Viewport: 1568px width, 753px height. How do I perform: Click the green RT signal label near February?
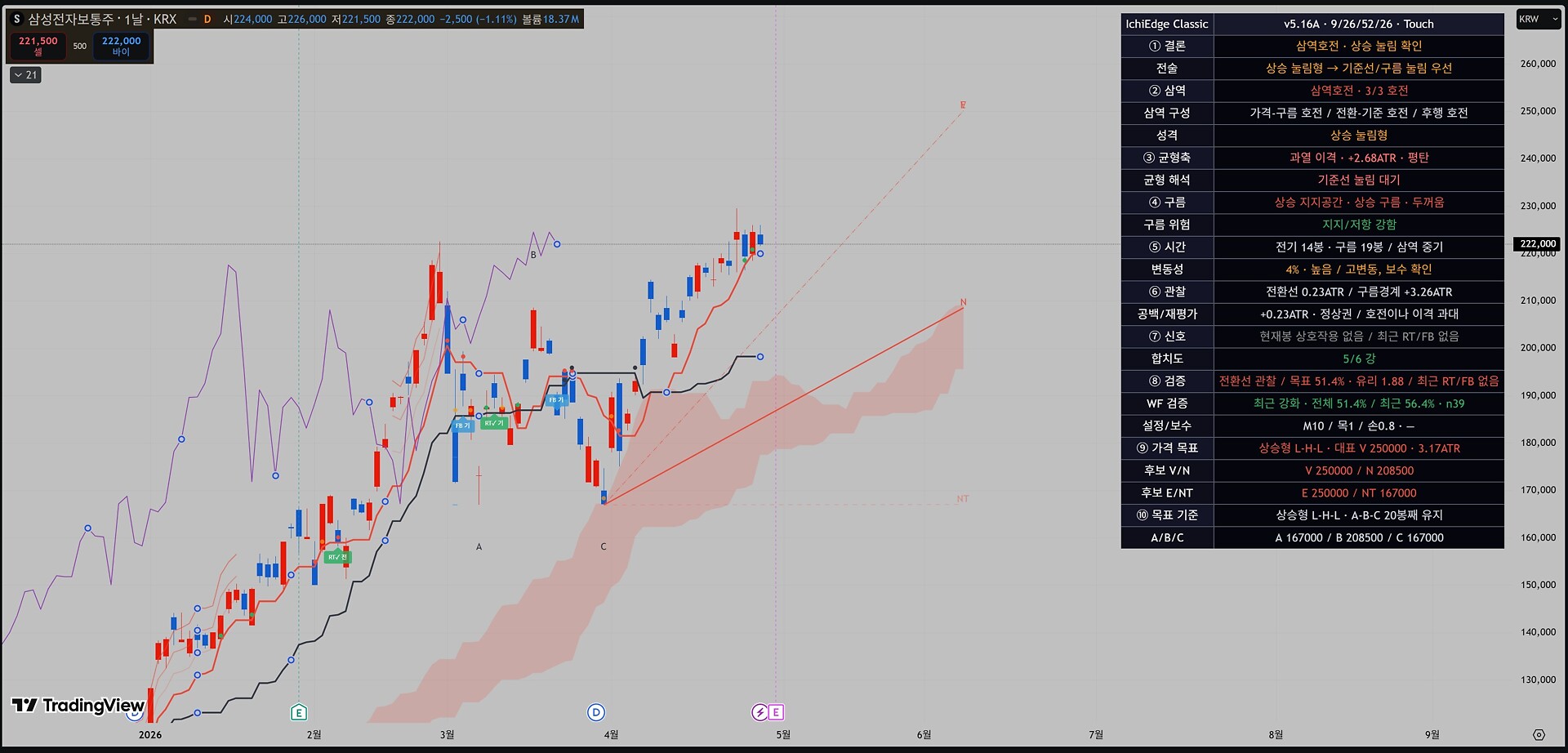[336, 557]
